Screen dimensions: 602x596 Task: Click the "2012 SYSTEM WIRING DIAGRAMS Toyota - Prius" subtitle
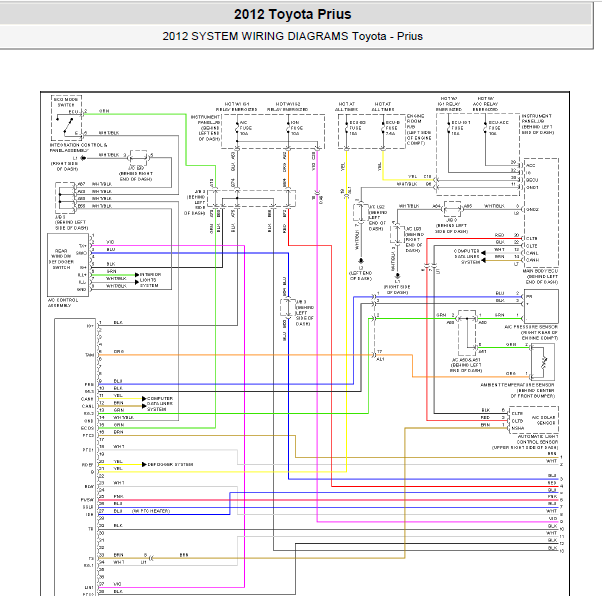click(x=293, y=36)
